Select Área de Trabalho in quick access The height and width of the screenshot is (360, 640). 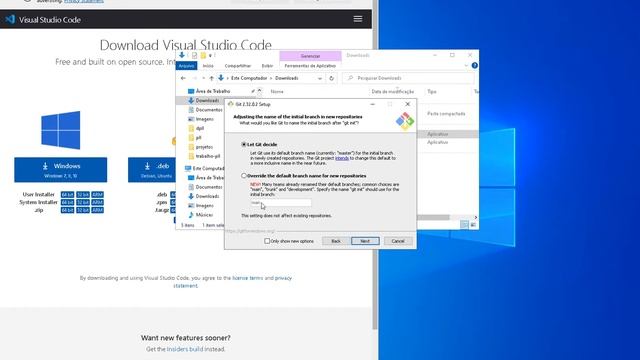[x=213, y=91]
